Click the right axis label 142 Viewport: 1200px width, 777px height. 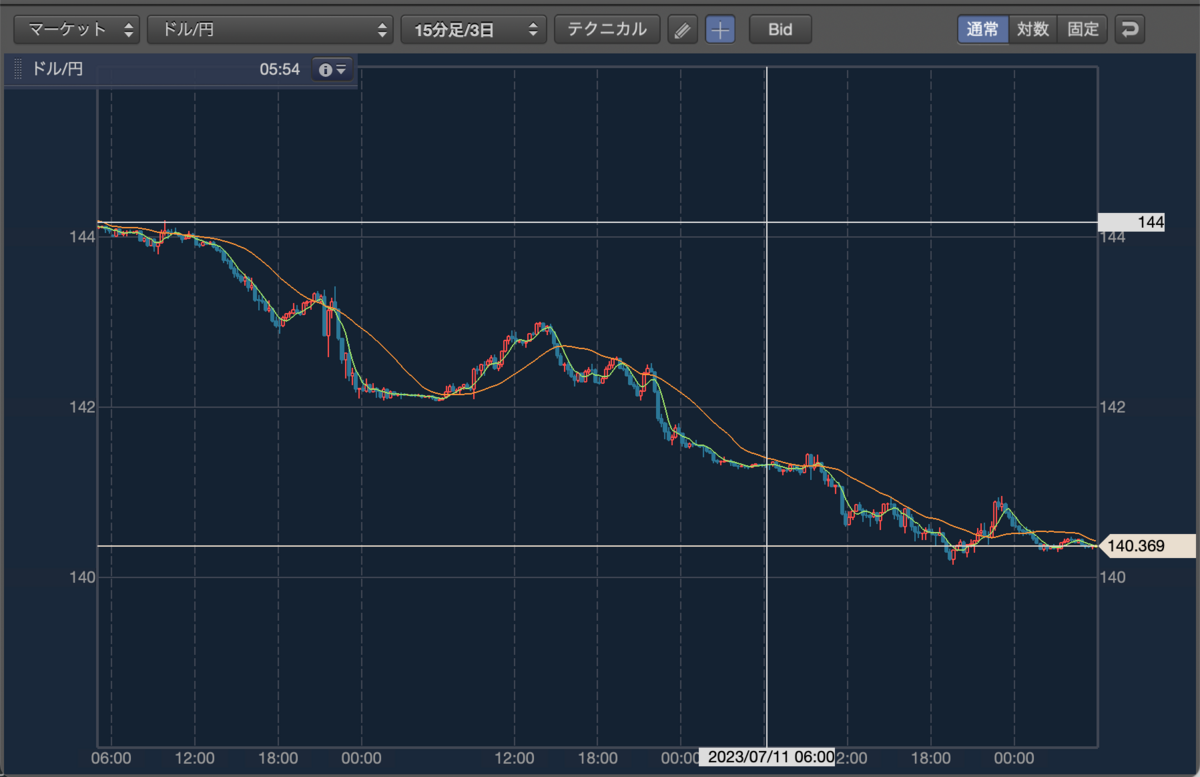click(x=1112, y=407)
